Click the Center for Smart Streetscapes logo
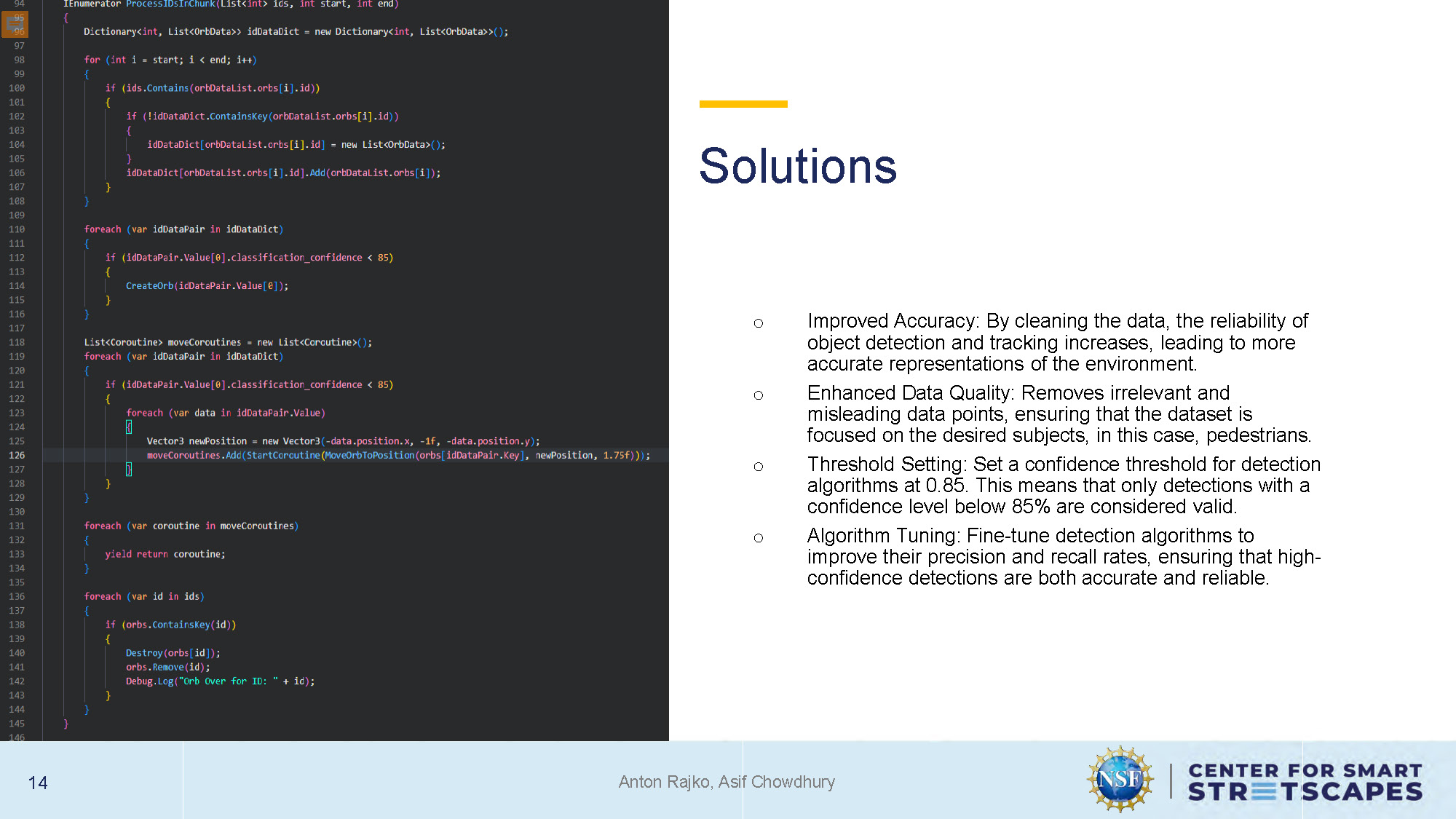Screen dimensions: 1456x819 point(1305,781)
